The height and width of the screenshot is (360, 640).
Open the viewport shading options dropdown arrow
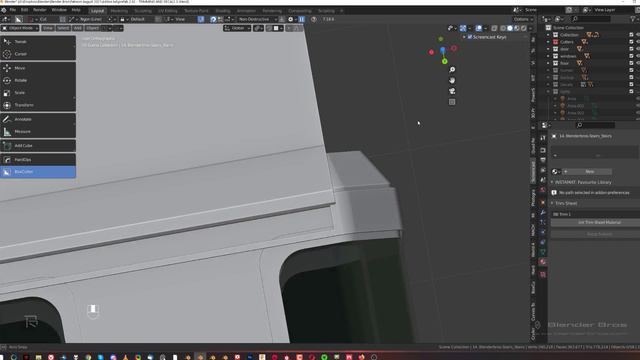(530, 28)
